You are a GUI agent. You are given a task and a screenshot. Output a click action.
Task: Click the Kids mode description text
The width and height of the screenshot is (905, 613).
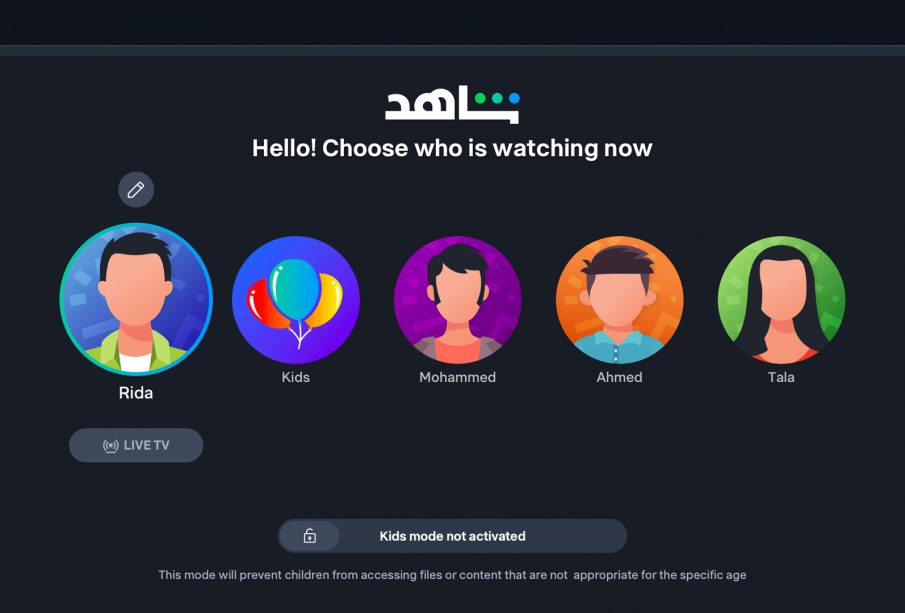(452, 575)
